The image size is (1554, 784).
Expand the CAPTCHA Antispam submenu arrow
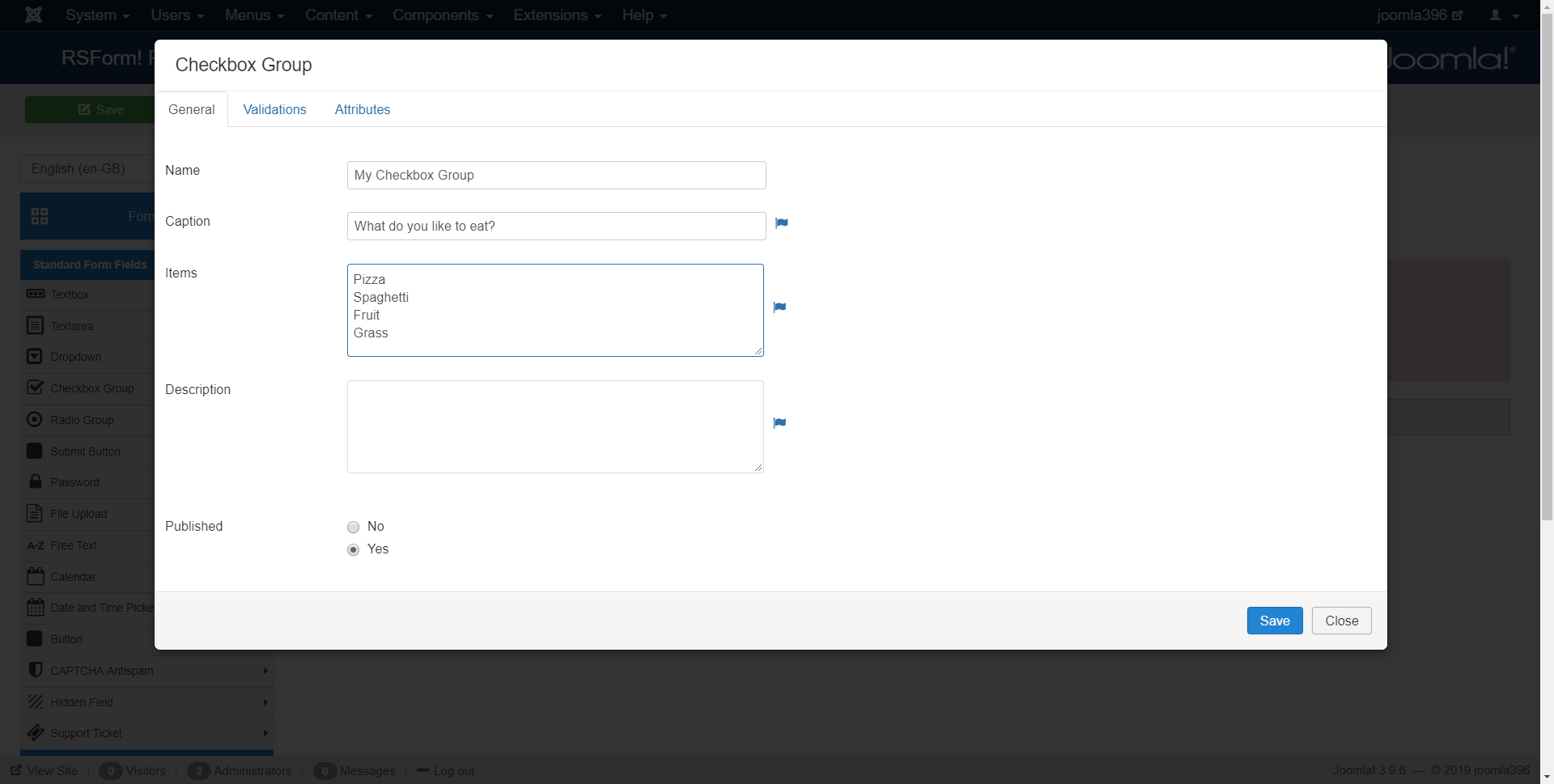(x=265, y=671)
